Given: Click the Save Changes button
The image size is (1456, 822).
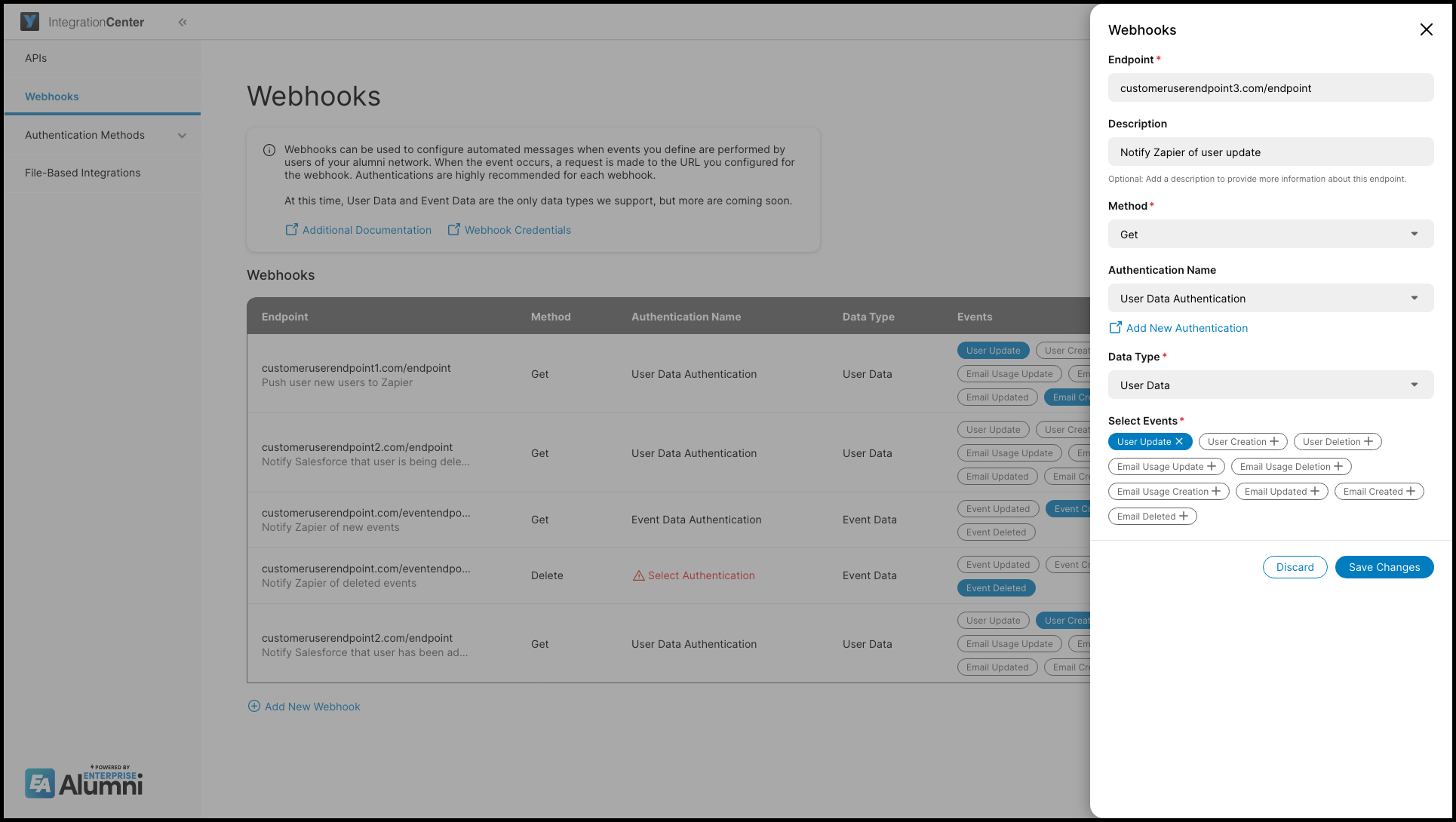Looking at the screenshot, I should point(1384,567).
